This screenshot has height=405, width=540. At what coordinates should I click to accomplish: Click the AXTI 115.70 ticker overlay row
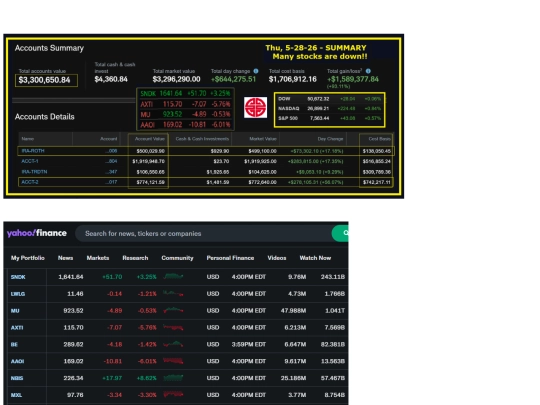185,104
